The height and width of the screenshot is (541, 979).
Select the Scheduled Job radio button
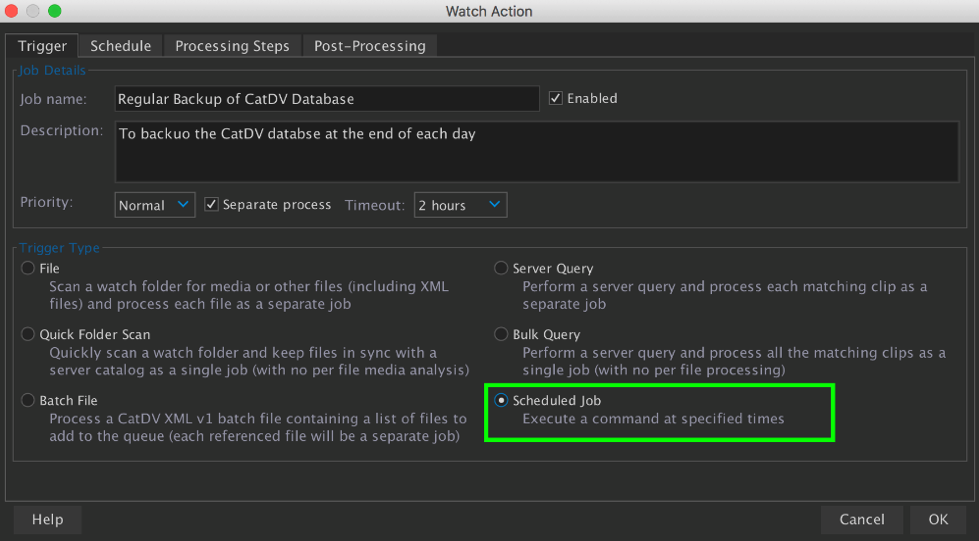coord(502,400)
